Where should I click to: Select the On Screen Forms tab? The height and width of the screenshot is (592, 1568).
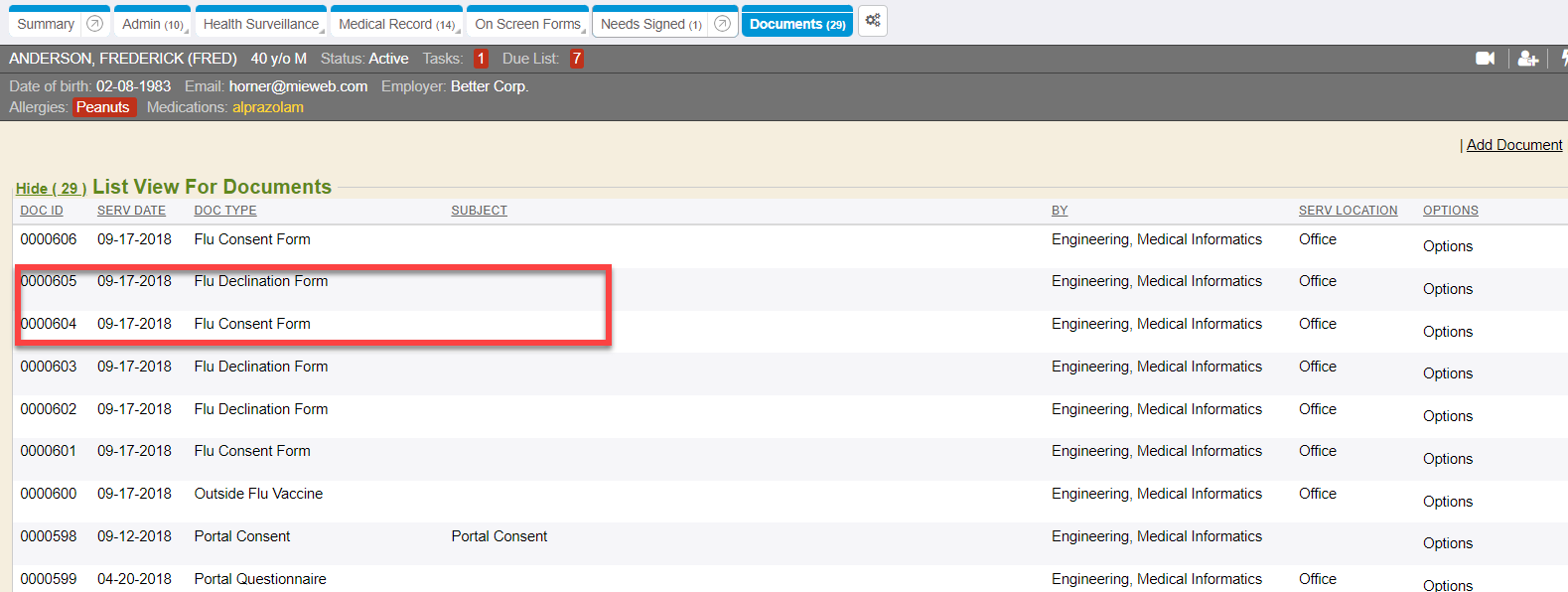(527, 24)
